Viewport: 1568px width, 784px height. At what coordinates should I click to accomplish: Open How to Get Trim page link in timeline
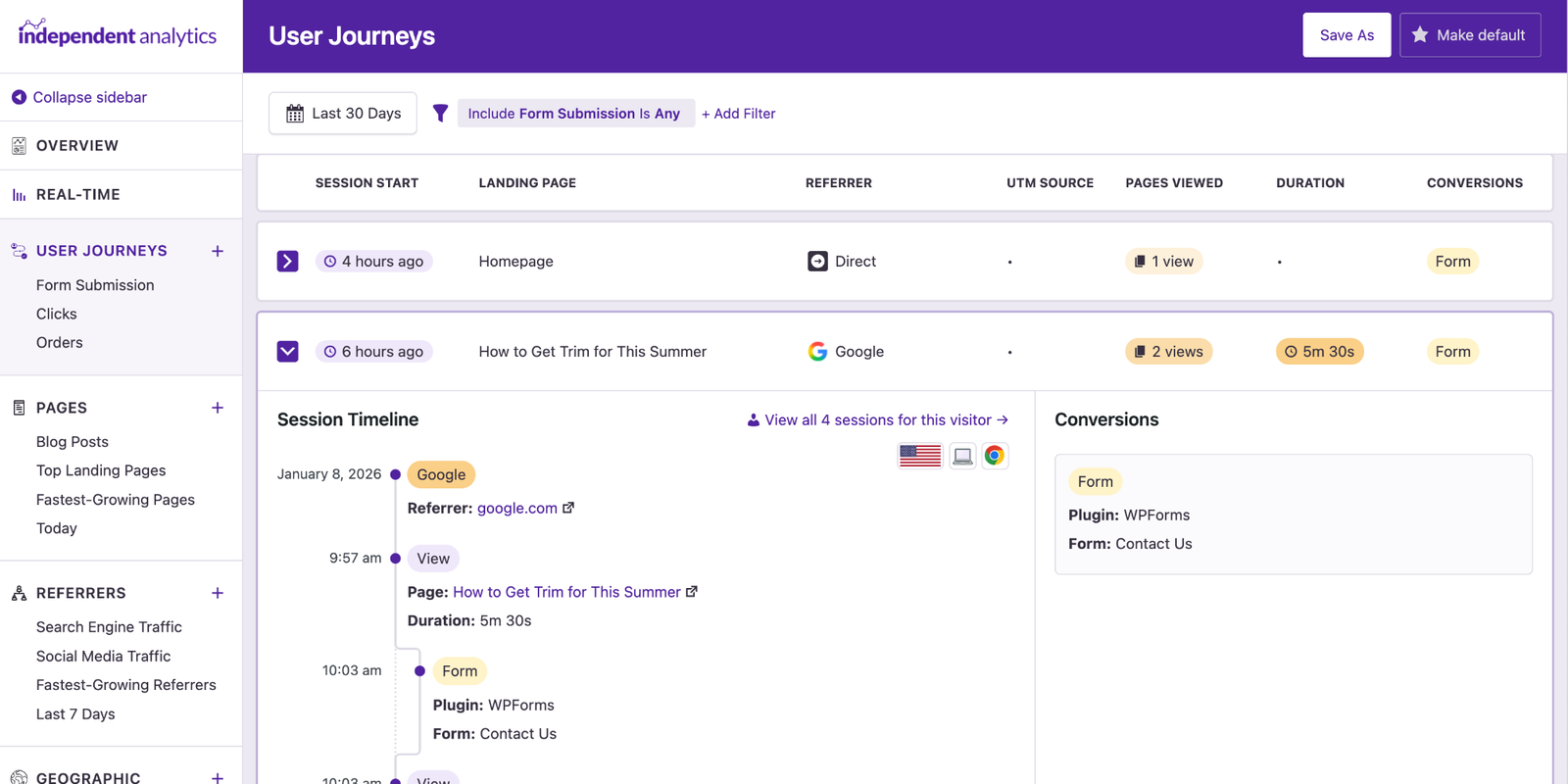[x=566, y=592]
